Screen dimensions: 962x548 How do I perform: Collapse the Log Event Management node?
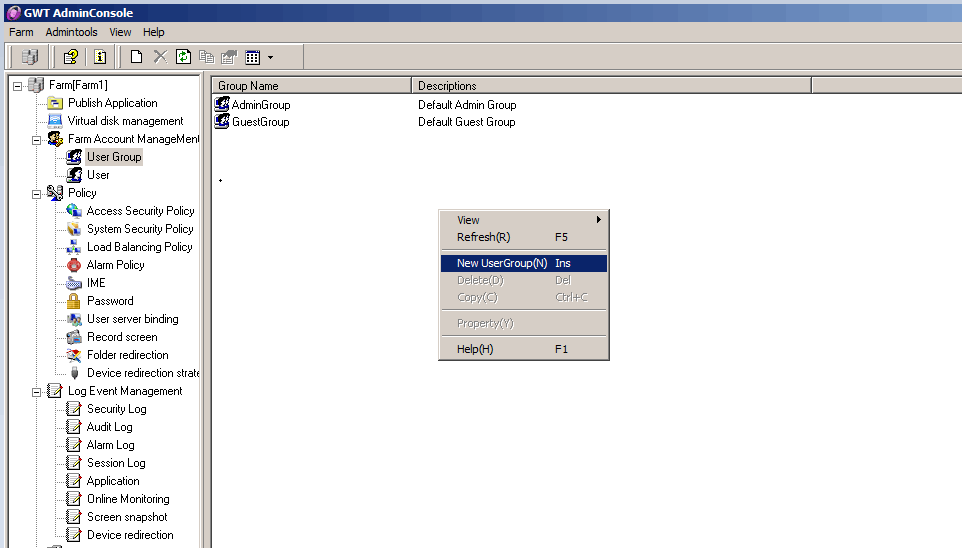click(37, 391)
